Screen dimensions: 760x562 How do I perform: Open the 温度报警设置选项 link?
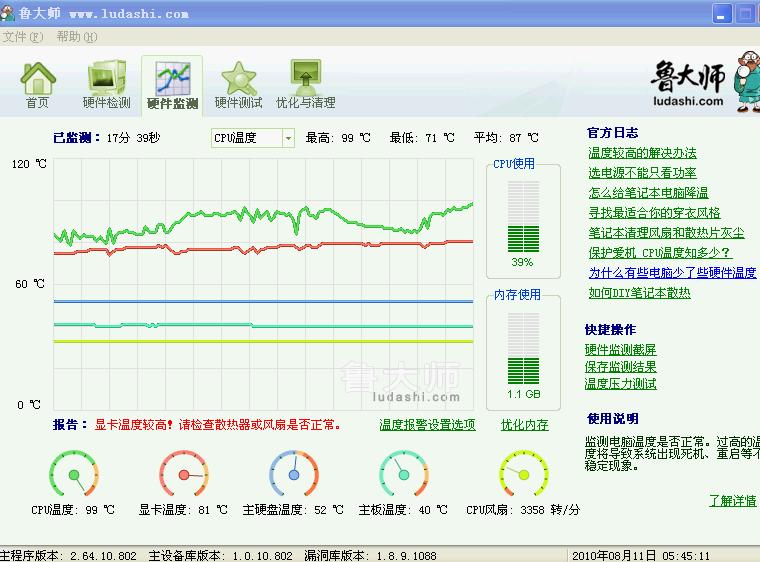pyautogui.click(x=427, y=424)
